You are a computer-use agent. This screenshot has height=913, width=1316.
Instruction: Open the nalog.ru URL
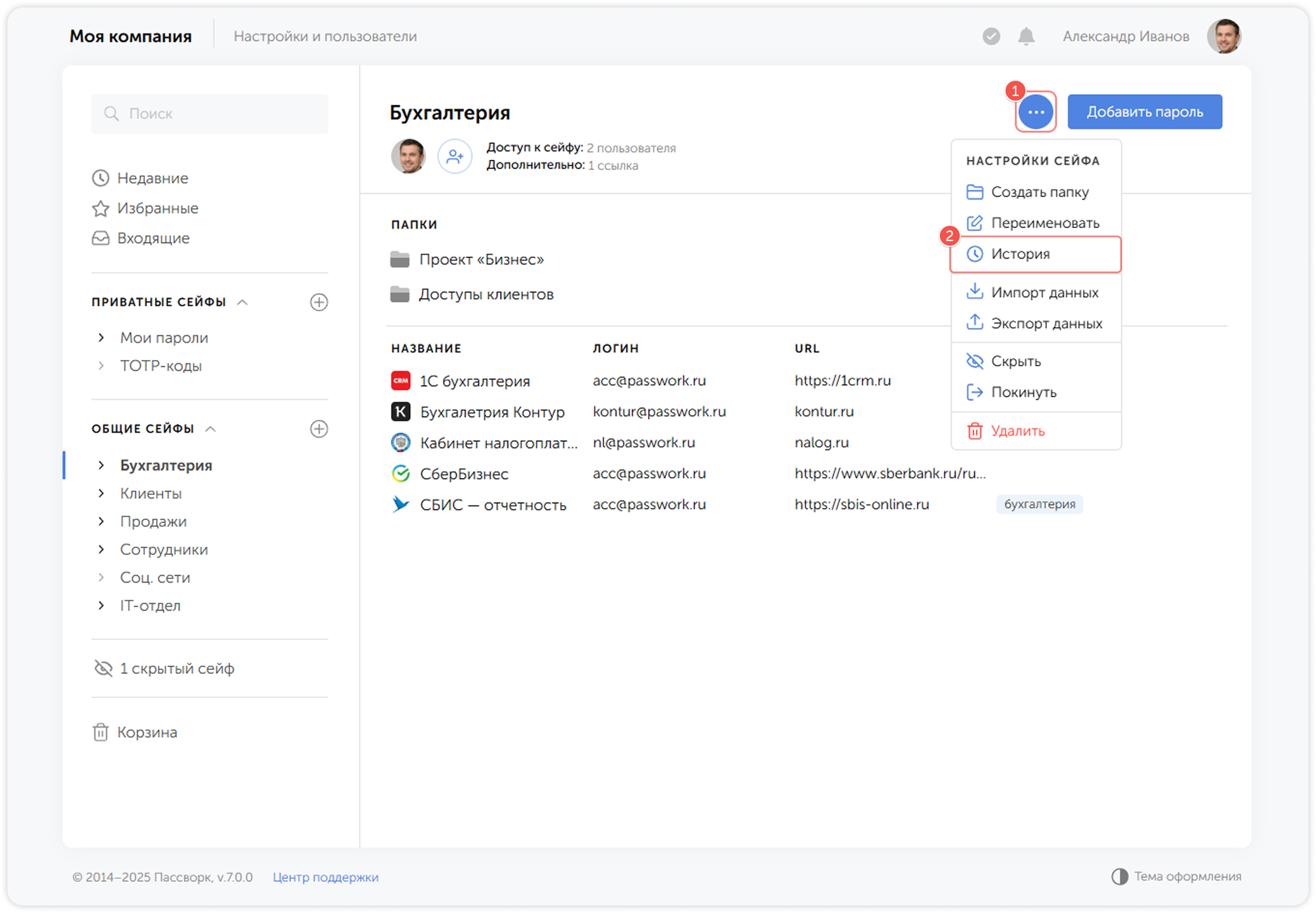pos(822,443)
